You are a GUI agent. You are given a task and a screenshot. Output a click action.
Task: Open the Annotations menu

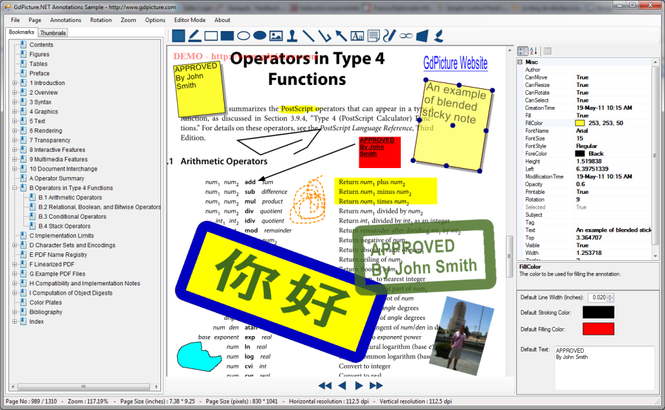pos(65,20)
